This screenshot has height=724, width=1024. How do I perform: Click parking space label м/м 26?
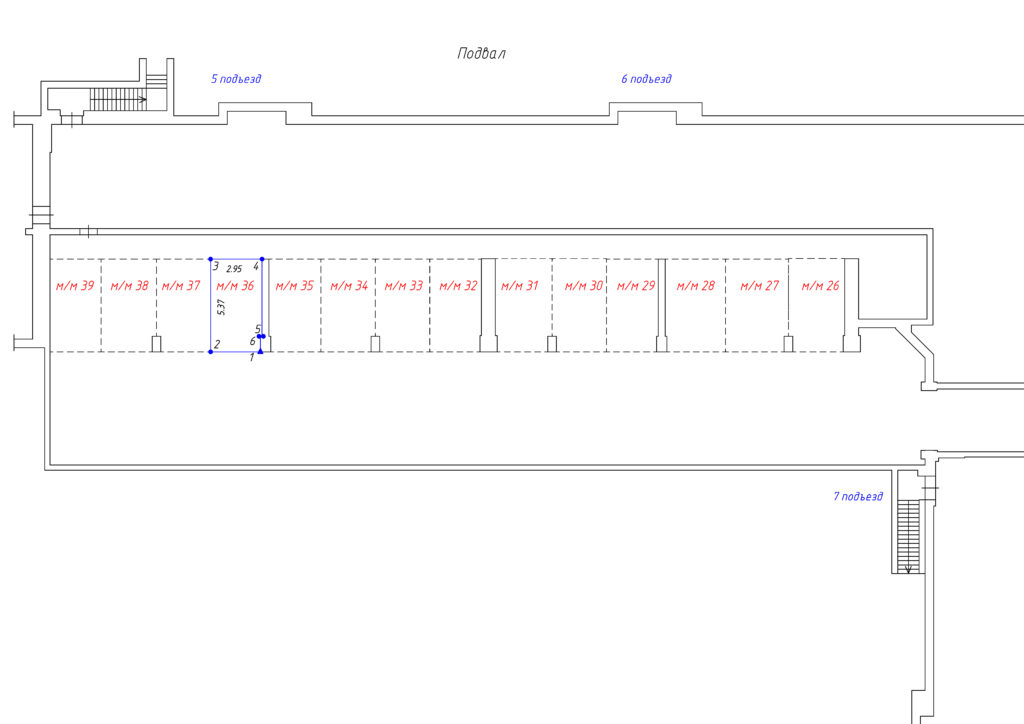coord(819,286)
